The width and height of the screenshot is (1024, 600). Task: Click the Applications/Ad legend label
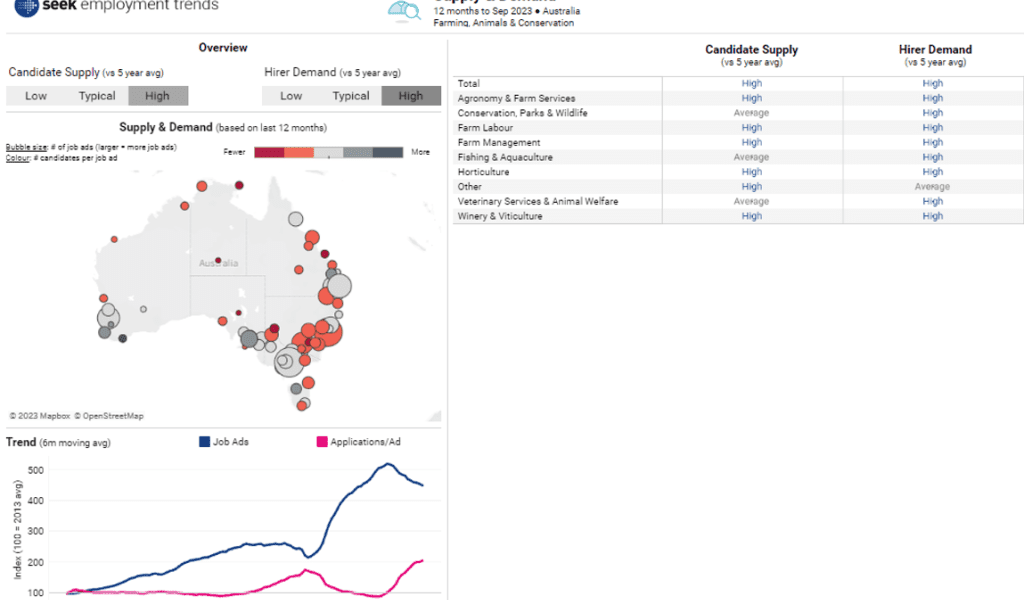[366, 442]
